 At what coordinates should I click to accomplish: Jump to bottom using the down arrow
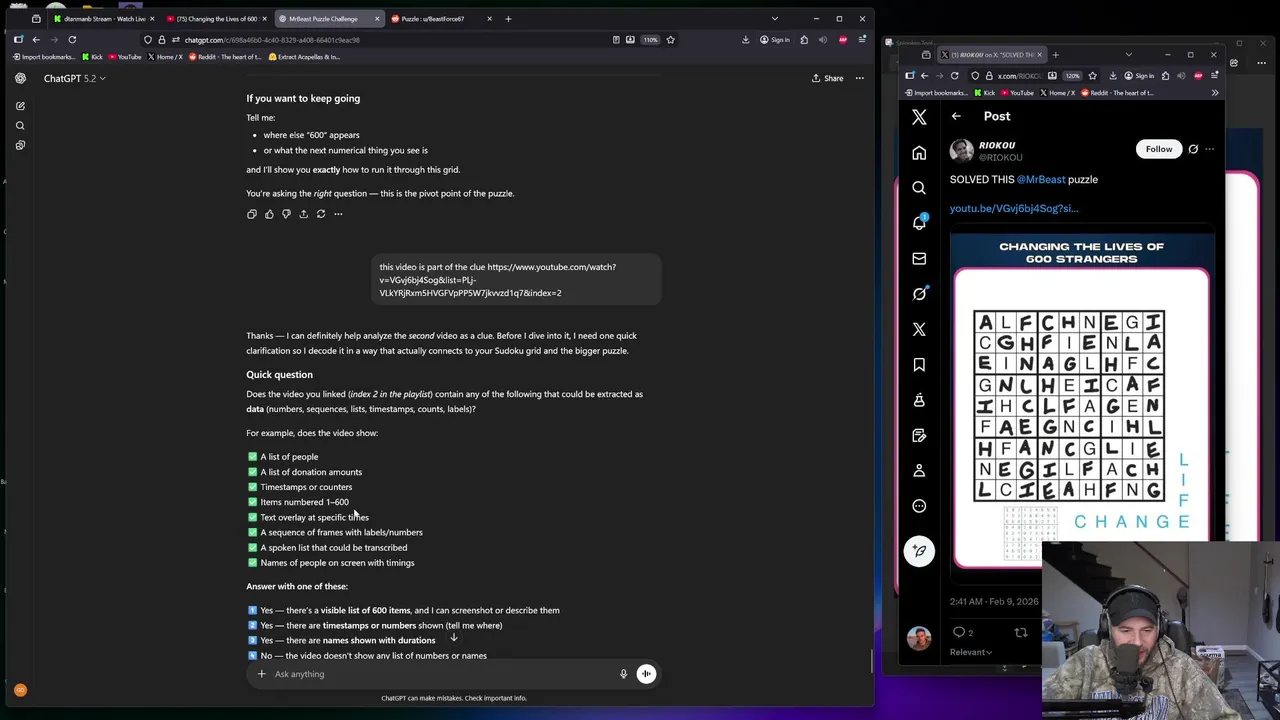(453, 637)
